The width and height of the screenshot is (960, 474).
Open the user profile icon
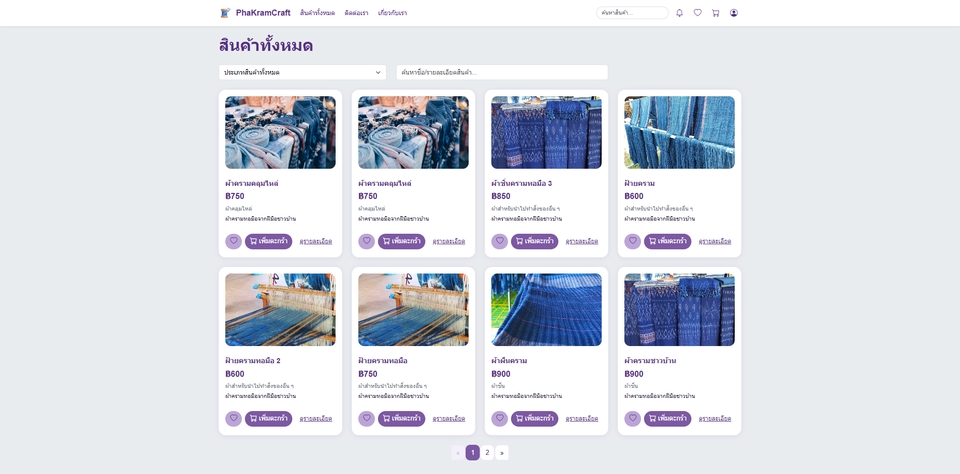pyautogui.click(x=734, y=13)
